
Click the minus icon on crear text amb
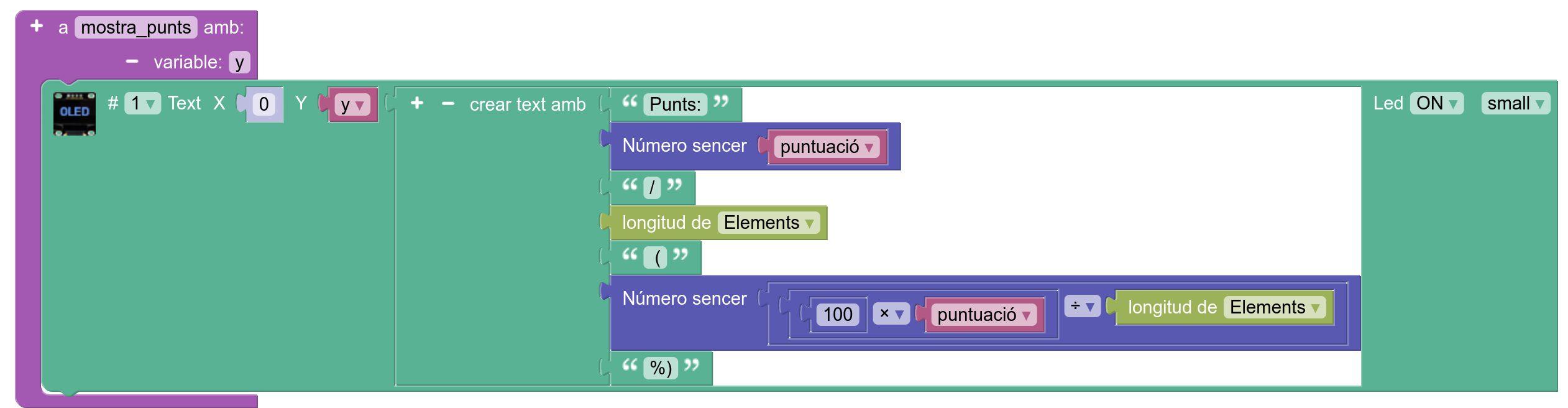click(447, 104)
